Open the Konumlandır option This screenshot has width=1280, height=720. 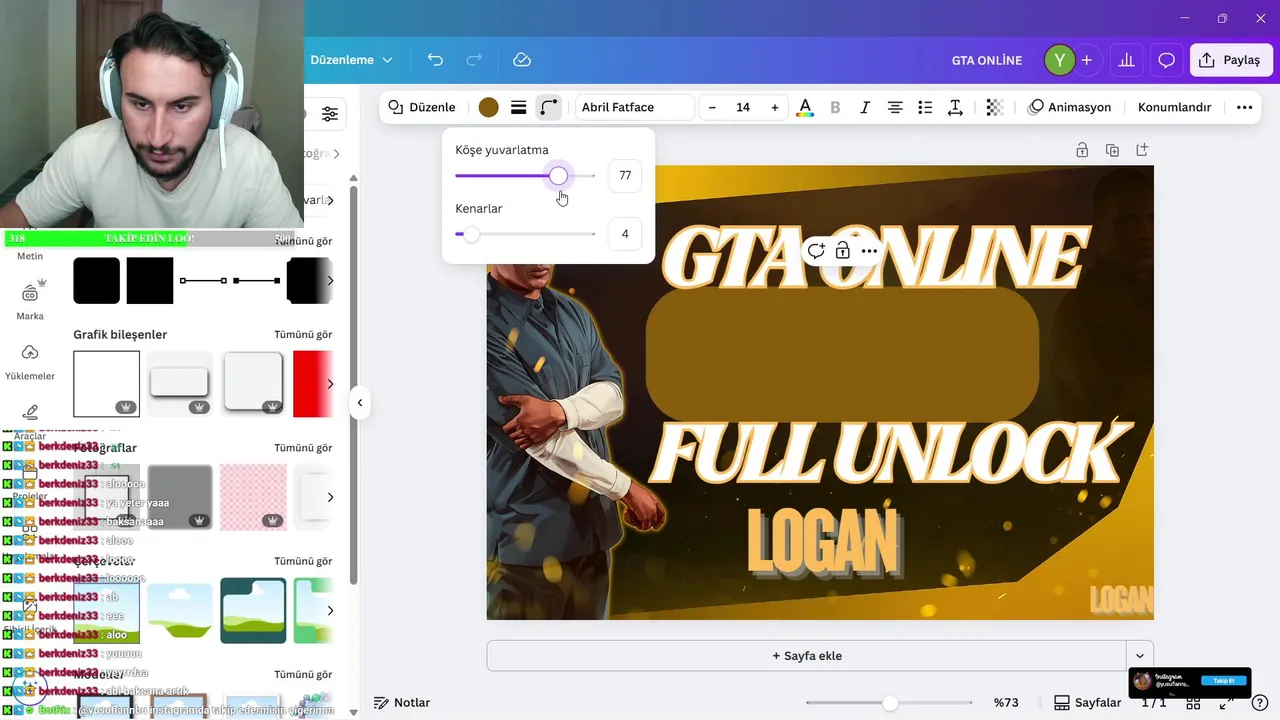[1174, 107]
